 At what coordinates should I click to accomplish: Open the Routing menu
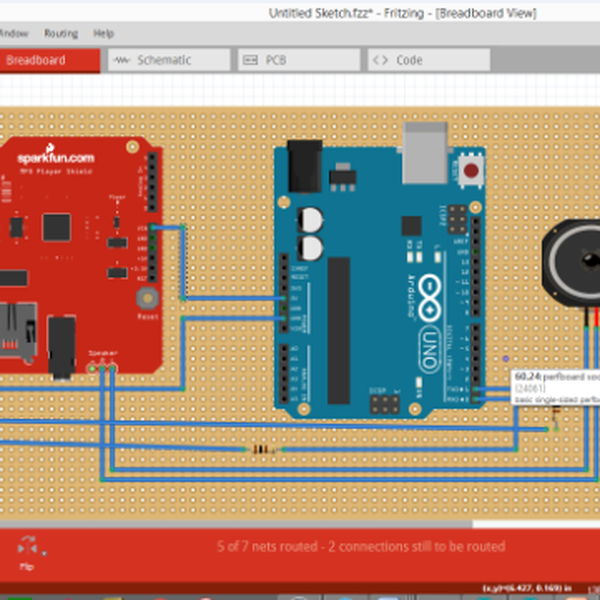(x=61, y=34)
